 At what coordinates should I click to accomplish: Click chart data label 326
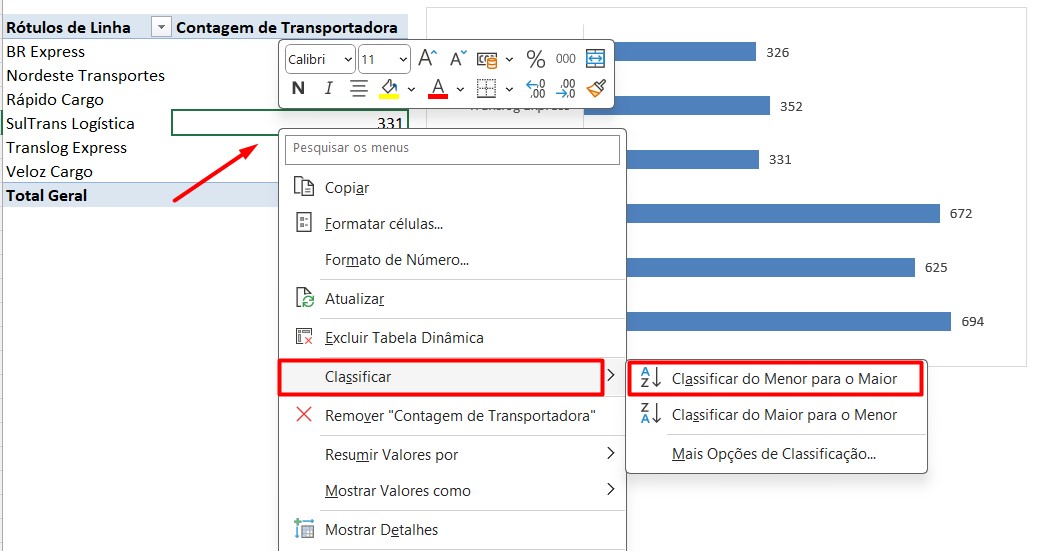(778, 53)
